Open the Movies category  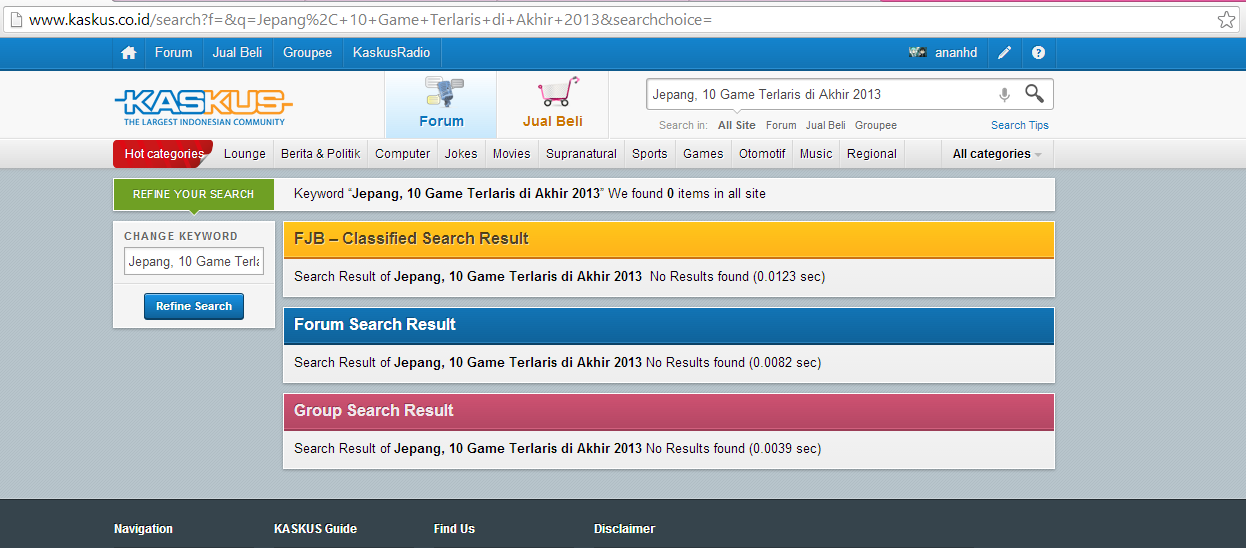click(511, 154)
